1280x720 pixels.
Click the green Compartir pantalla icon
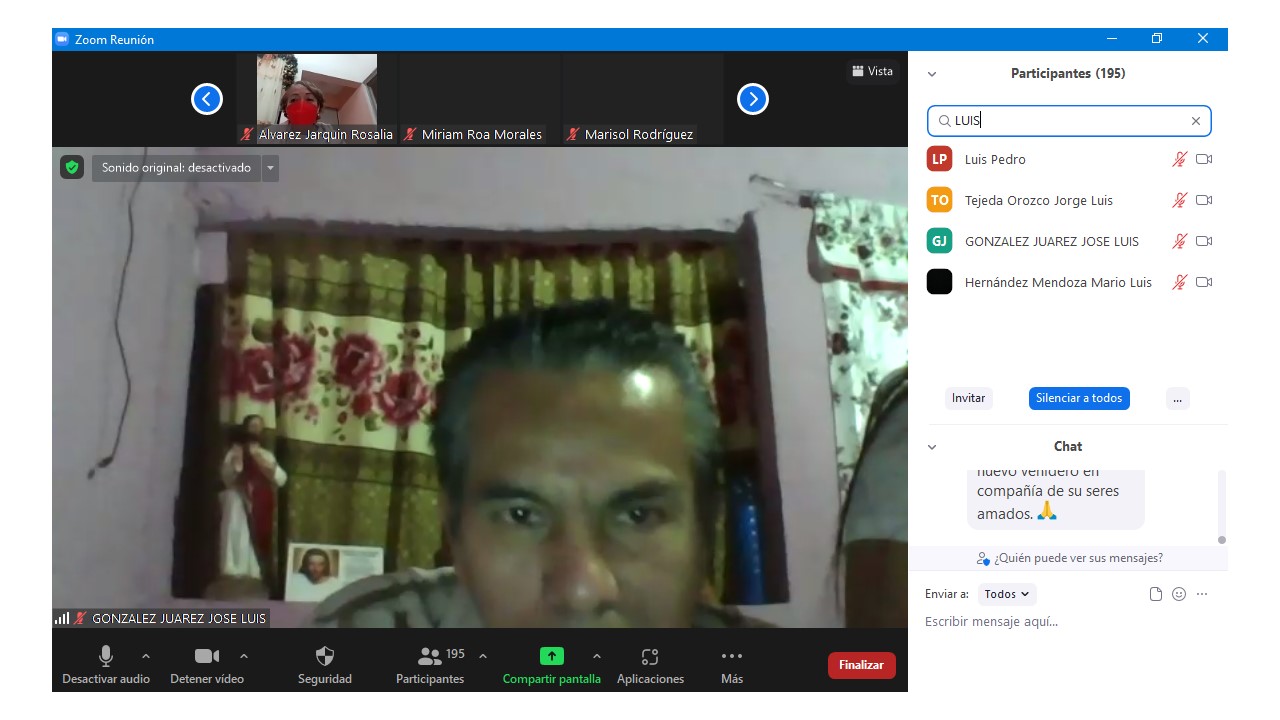[x=552, y=656]
